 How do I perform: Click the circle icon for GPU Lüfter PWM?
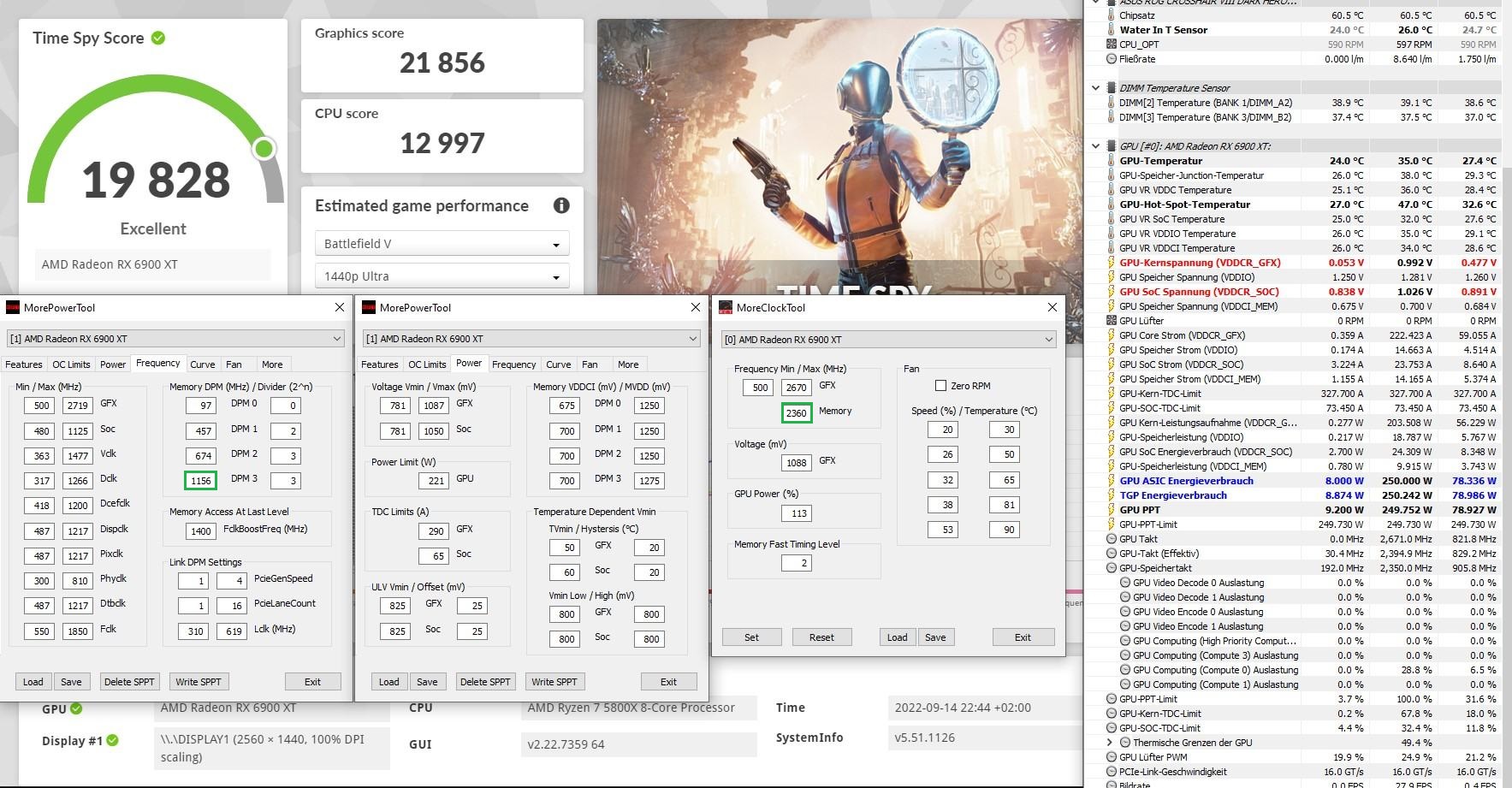[x=1112, y=757]
